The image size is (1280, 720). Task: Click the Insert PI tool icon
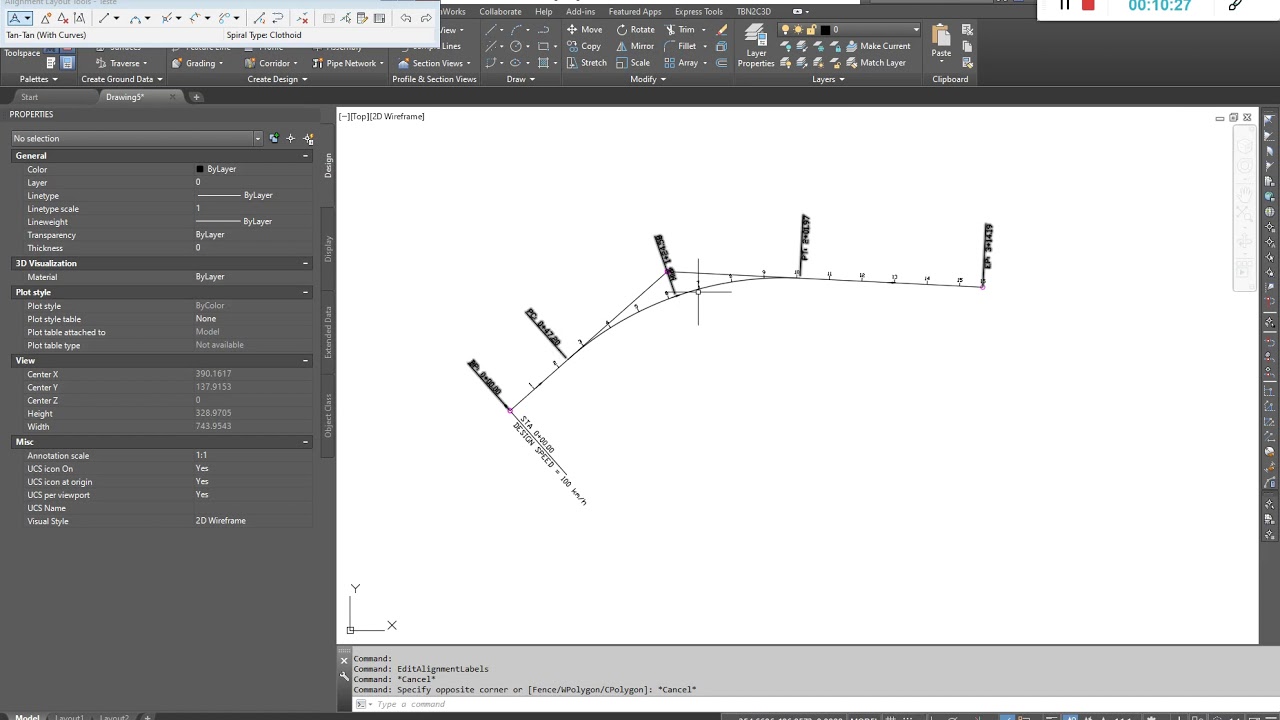click(x=46, y=18)
